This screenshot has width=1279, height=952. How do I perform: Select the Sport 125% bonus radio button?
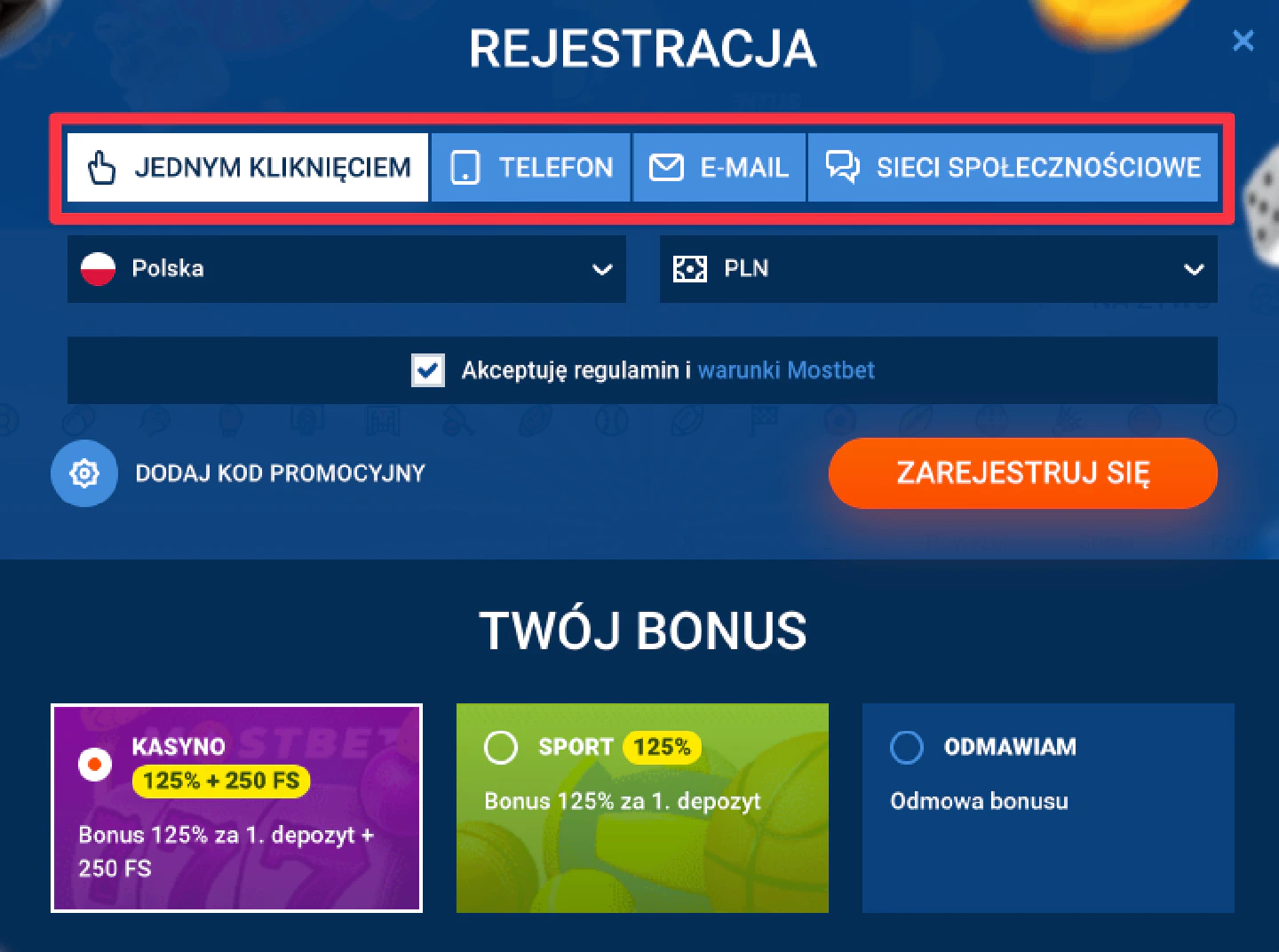coord(501,747)
